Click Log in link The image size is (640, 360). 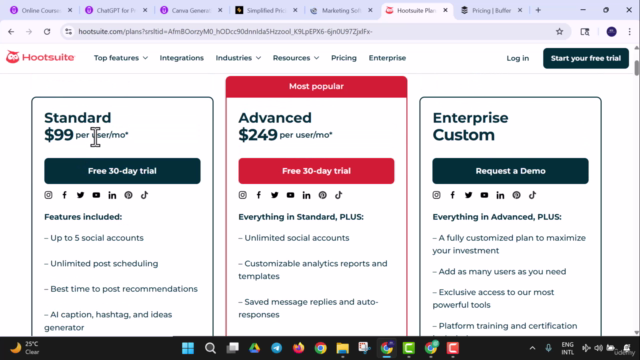pos(518,58)
